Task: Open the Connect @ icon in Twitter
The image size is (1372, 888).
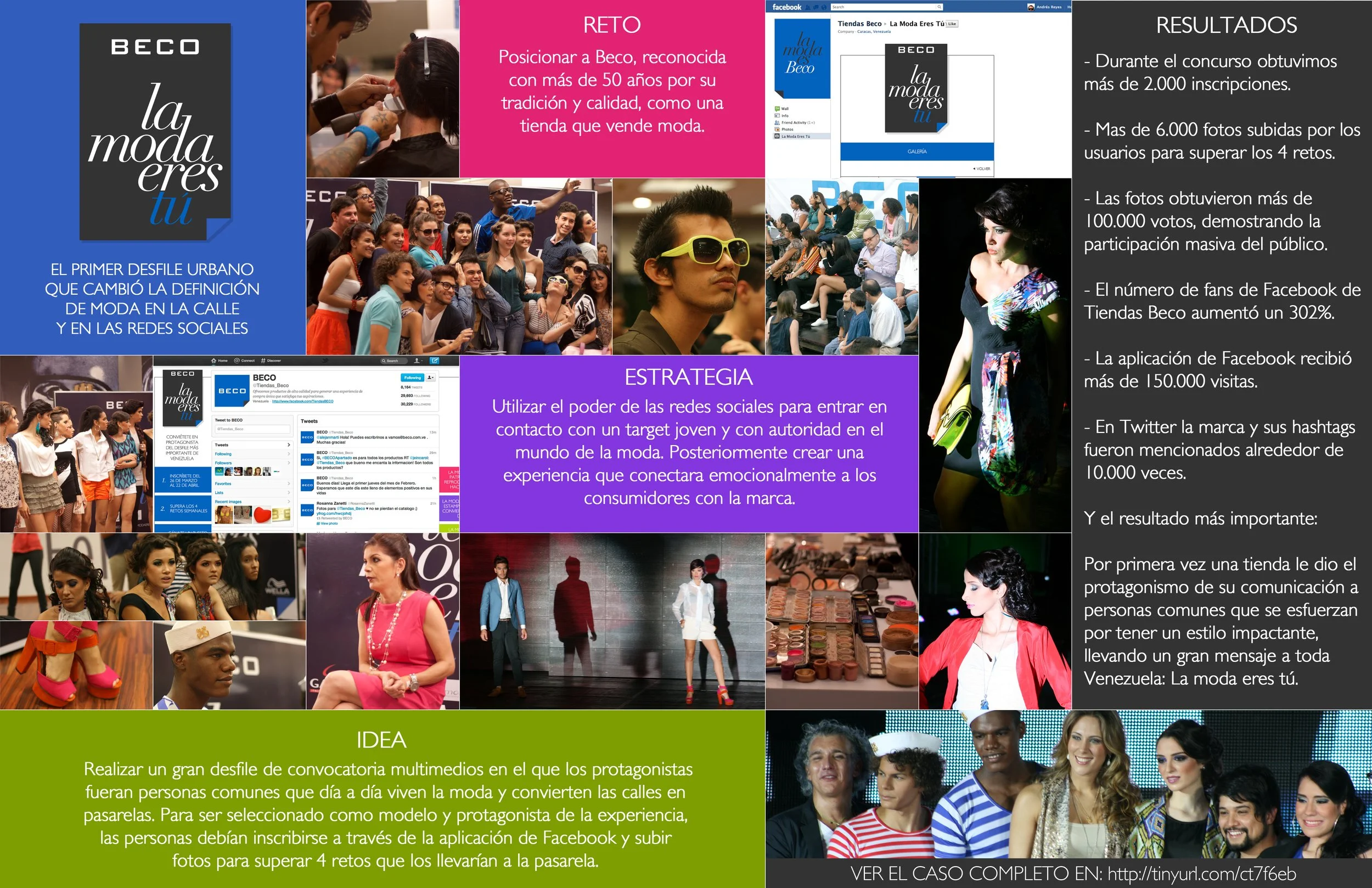Action: 237,361
